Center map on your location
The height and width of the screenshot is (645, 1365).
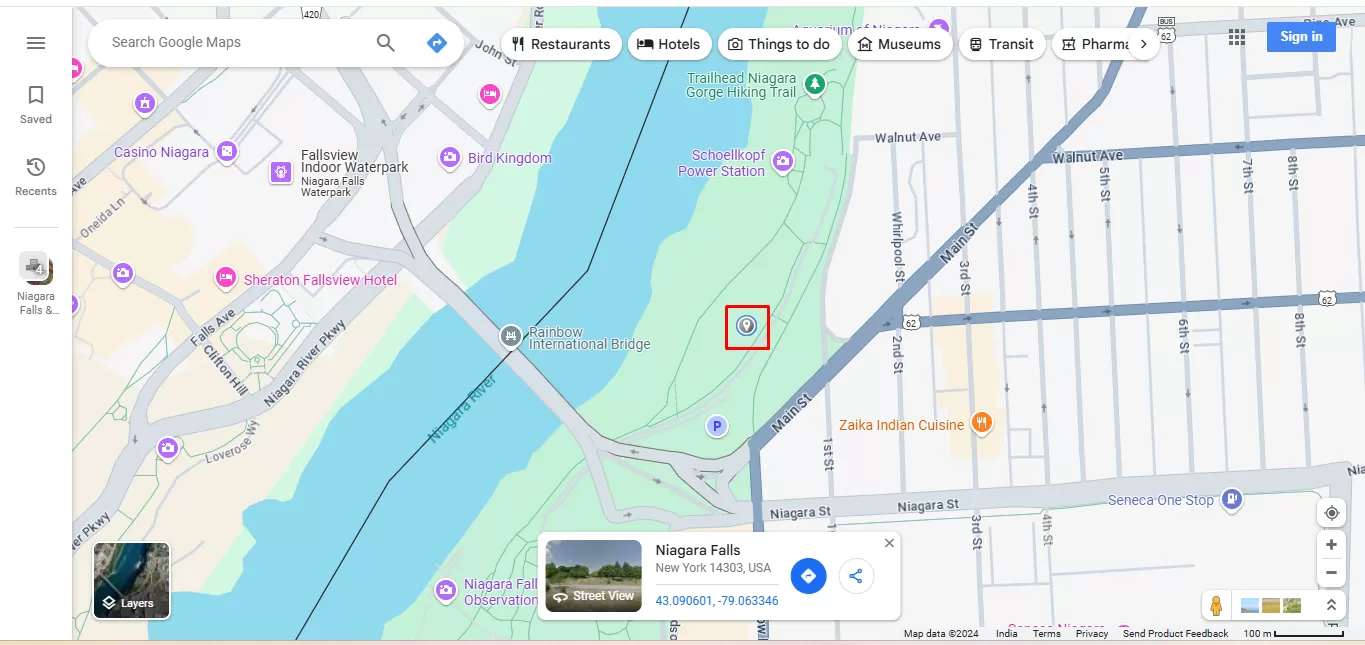tap(1331, 513)
